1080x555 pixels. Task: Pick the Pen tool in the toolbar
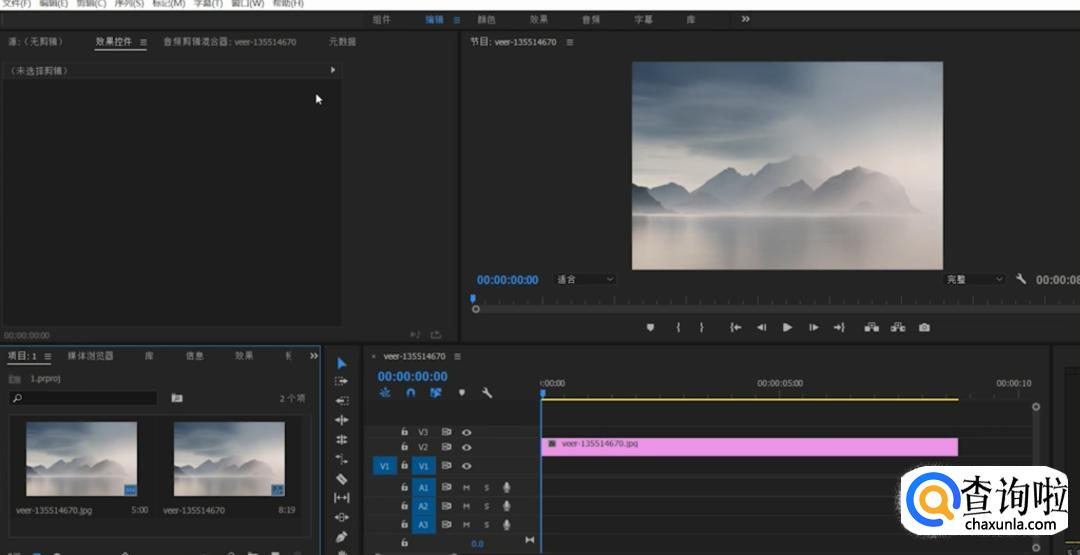coord(341,536)
